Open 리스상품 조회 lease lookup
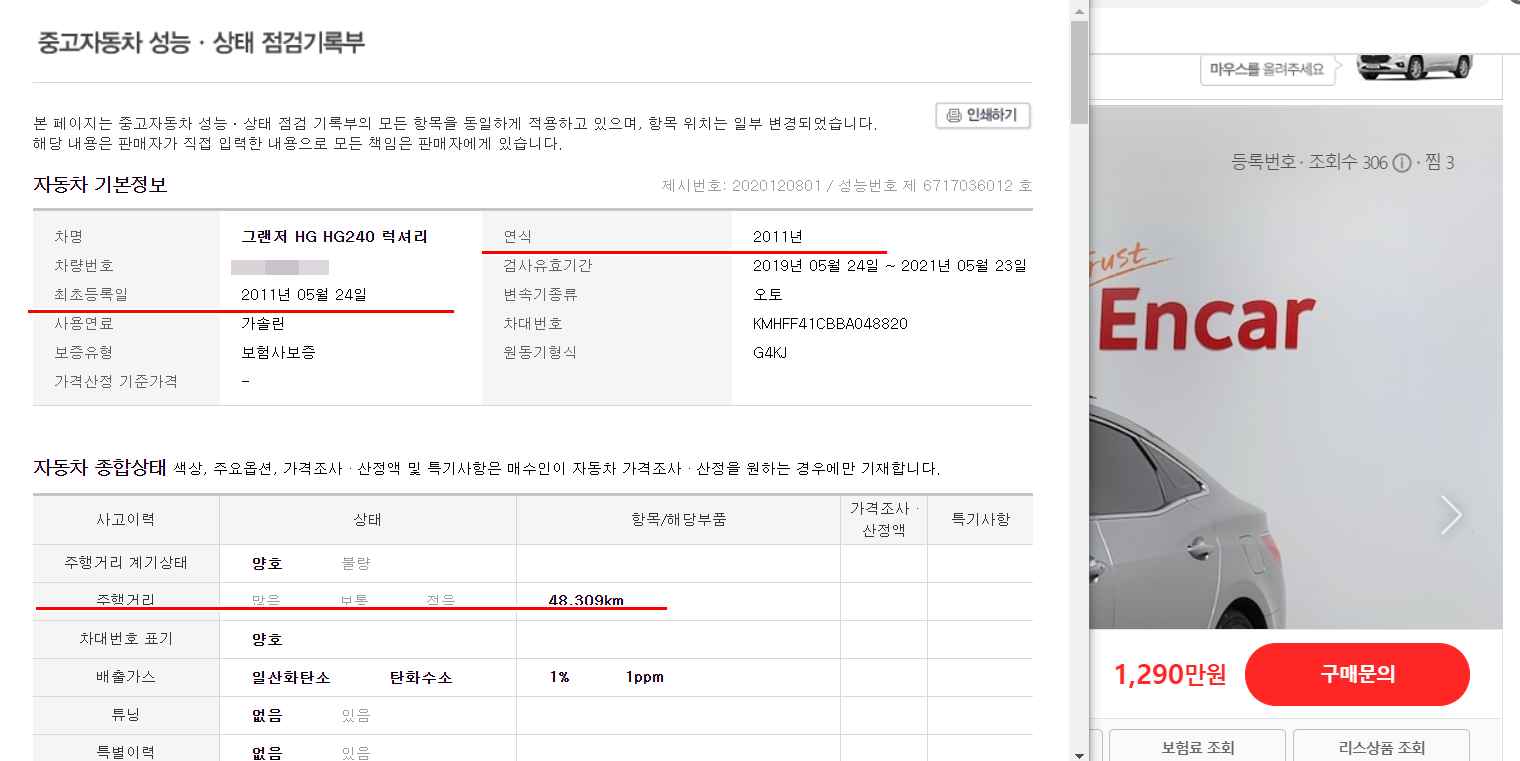This screenshot has width=1520, height=761. tap(1381, 747)
